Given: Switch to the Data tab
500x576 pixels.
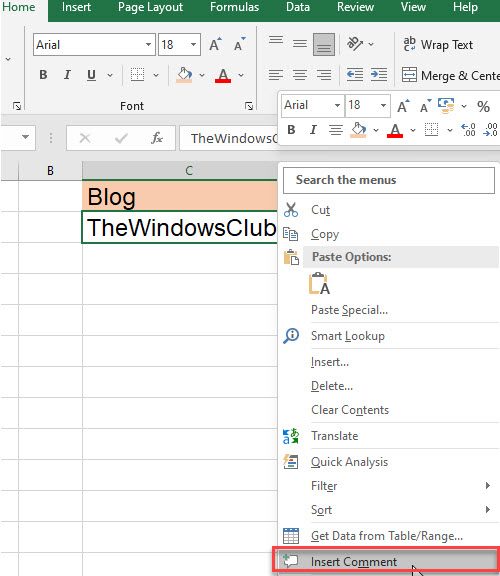Looking at the screenshot, I should coord(298,7).
